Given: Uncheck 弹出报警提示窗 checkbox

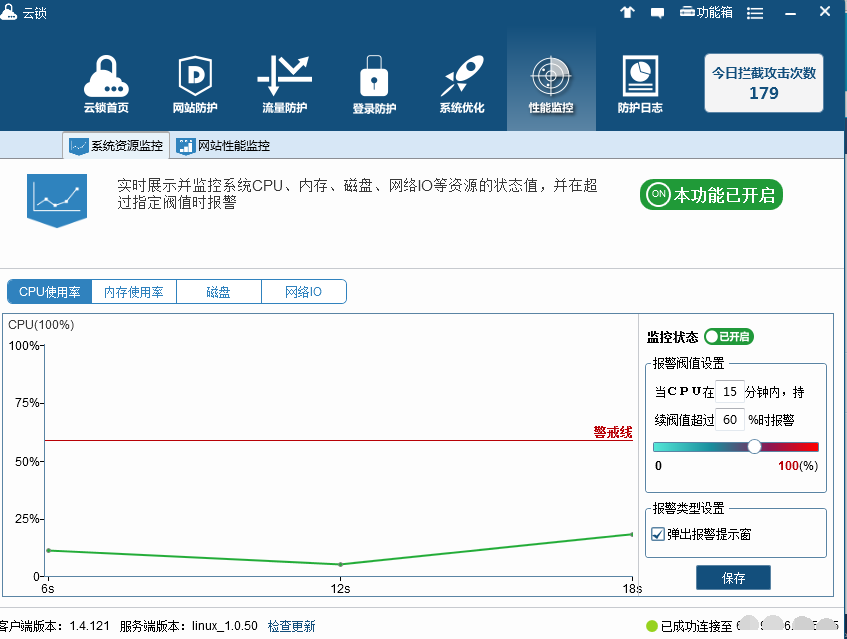Looking at the screenshot, I should [x=658, y=534].
